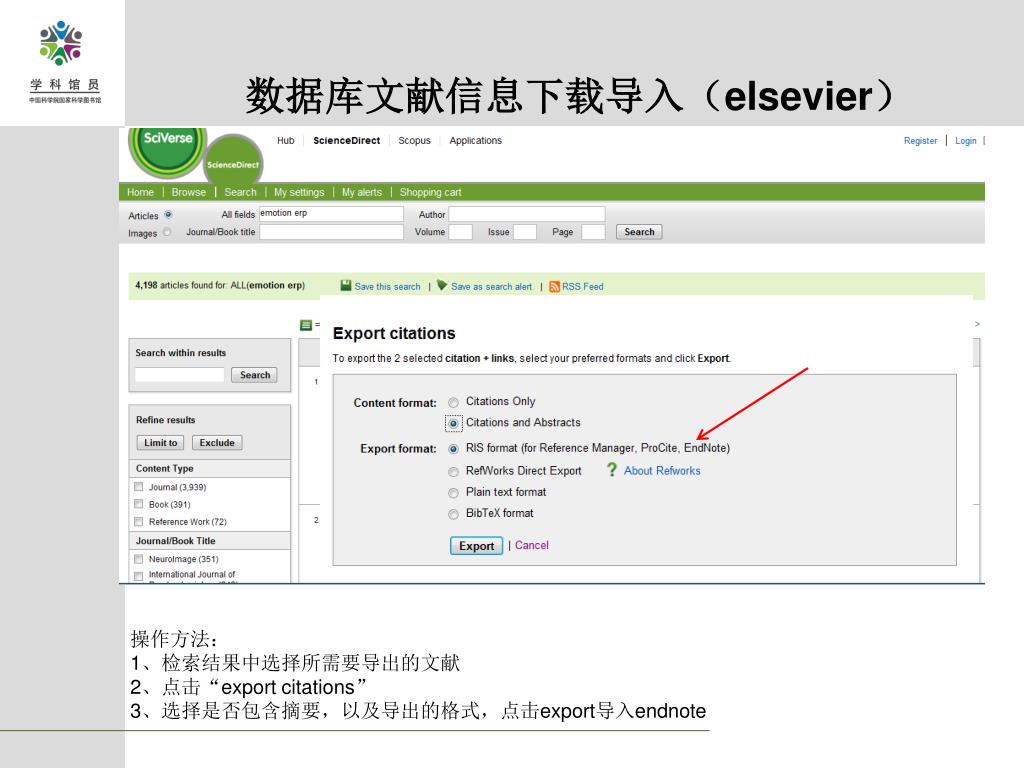Image resolution: width=1024 pixels, height=768 pixels.
Task: Click RSS Feed link
Action: (583, 286)
